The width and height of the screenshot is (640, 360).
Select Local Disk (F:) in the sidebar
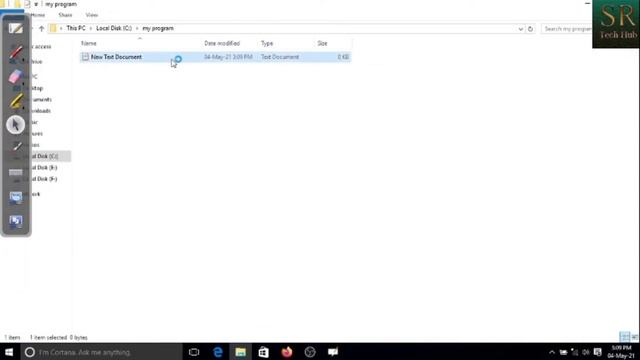pos(44,179)
